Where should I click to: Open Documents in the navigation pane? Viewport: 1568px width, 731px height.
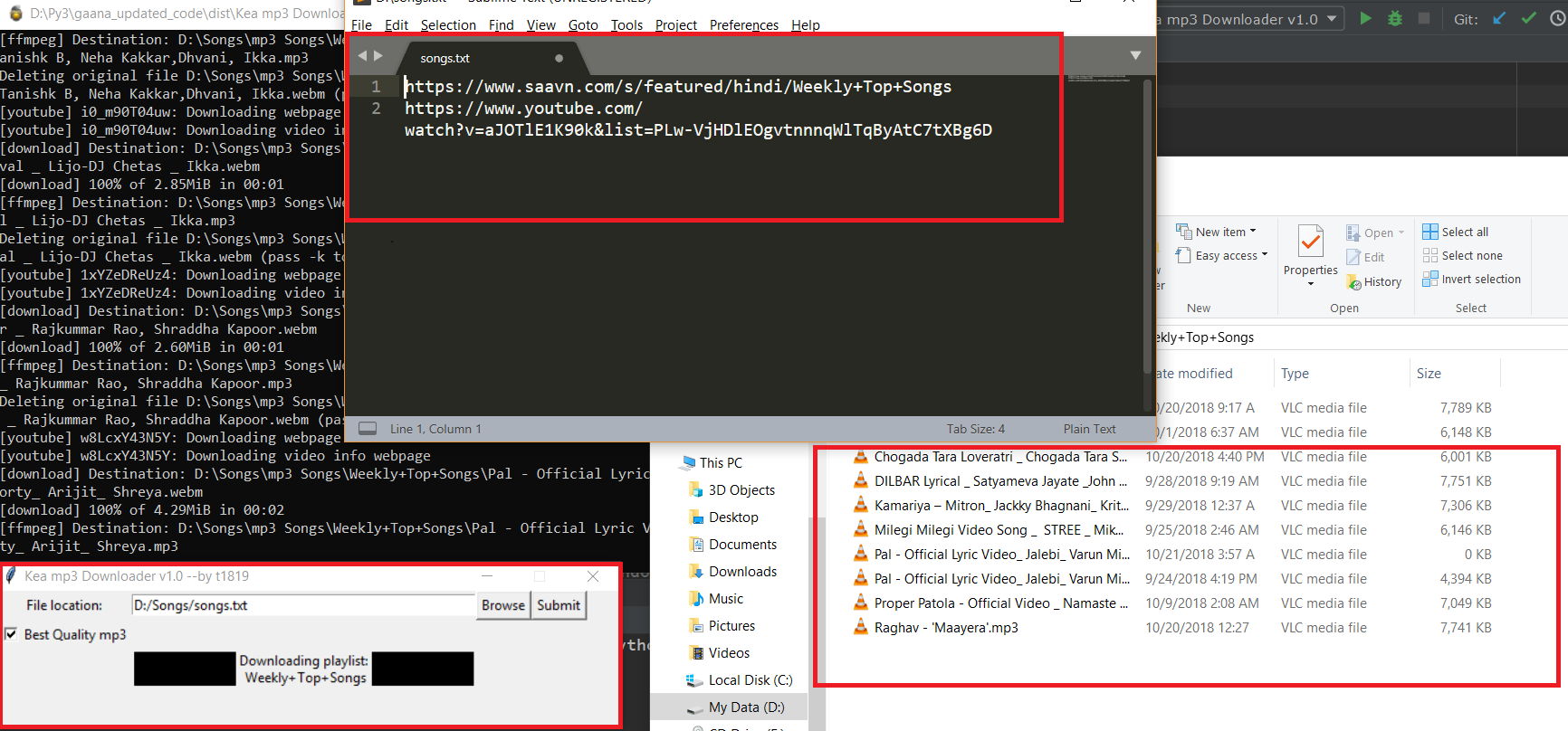click(742, 544)
